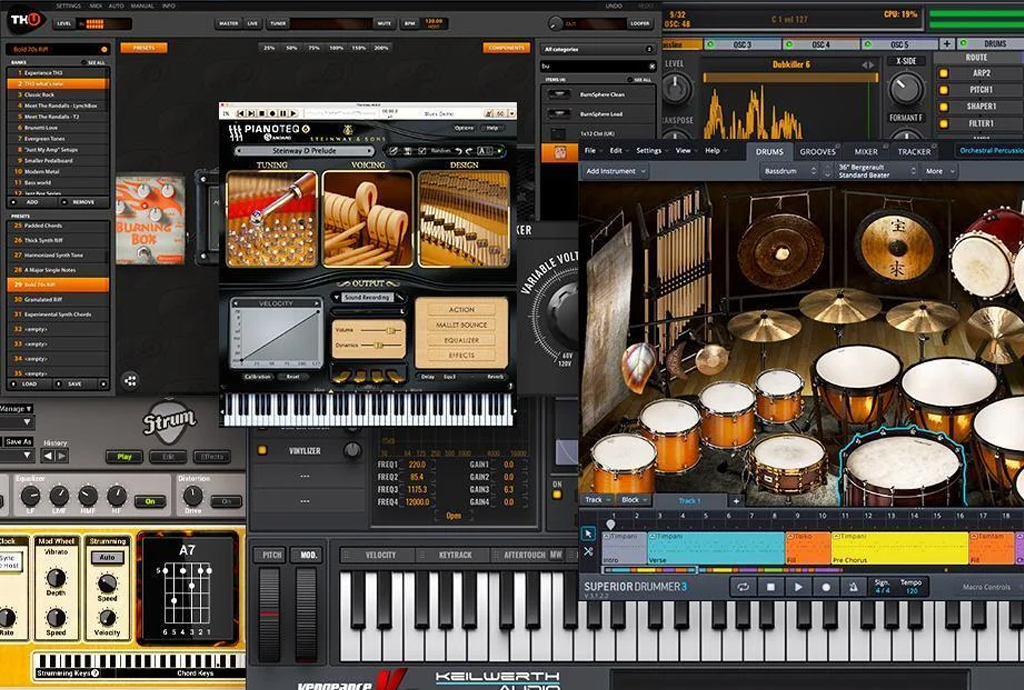Click the Pianoteq Volume slider
The height and width of the screenshot is (690, 1024).
coord(381,330)
